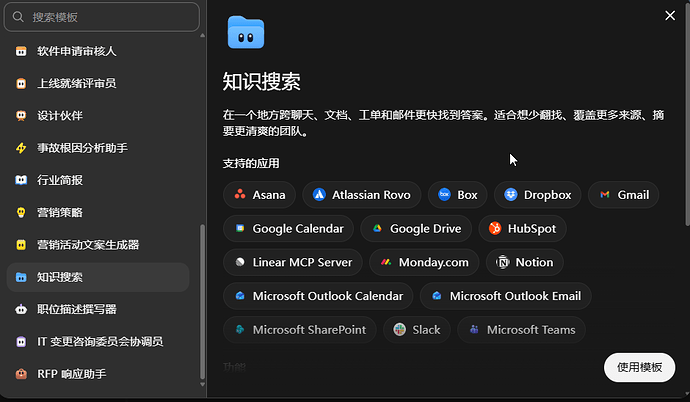The width and height of the screenshot is (690, 402).
Task: Click the 职位描述撰写器 template icon
Action: click(21, 309)
